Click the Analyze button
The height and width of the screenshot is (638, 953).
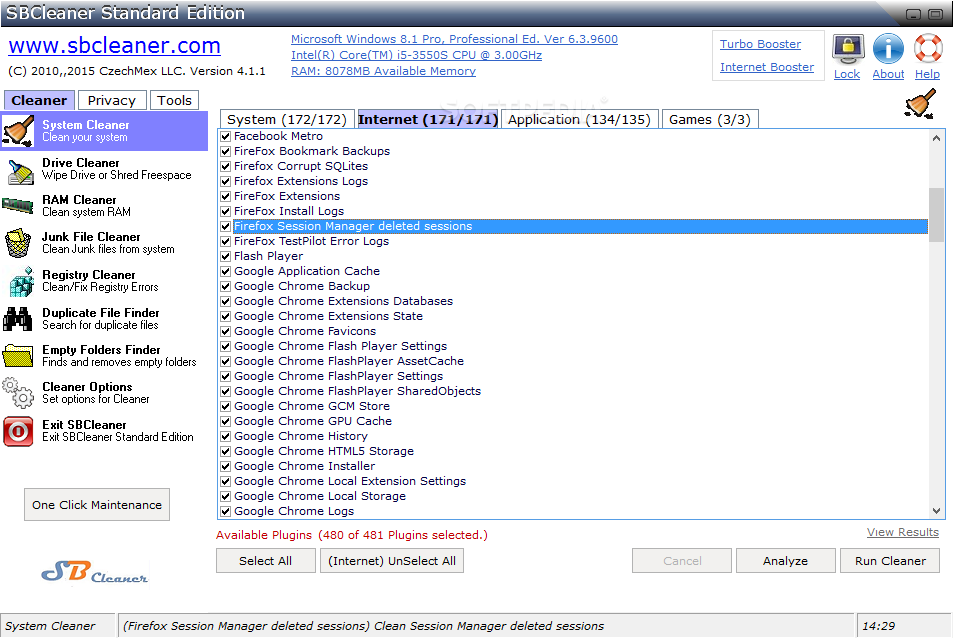pyautogui.click(x=785, y=561)
